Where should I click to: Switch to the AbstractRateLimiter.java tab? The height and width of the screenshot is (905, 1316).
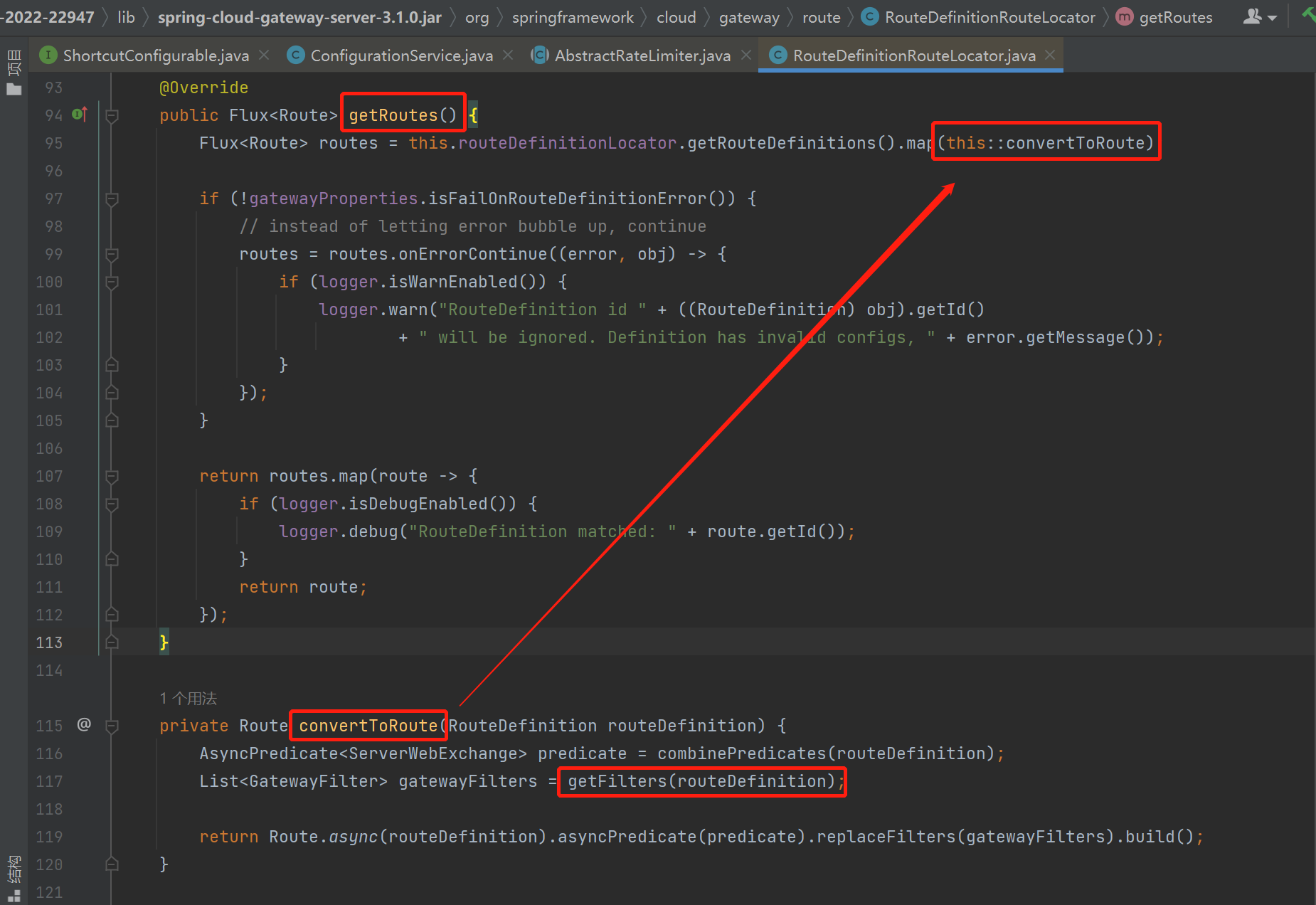(642, 55)
